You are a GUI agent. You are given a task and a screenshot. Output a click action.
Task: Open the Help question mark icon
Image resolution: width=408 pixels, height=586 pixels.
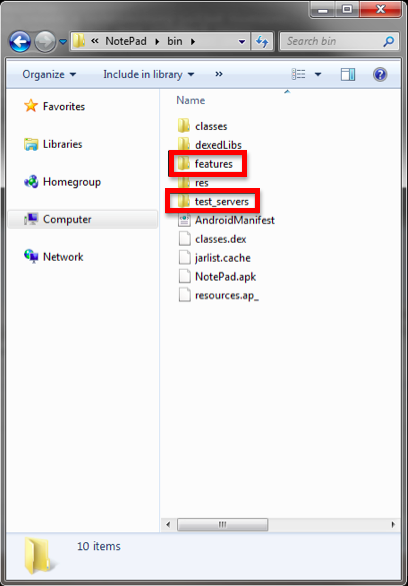tap(379, 74)
